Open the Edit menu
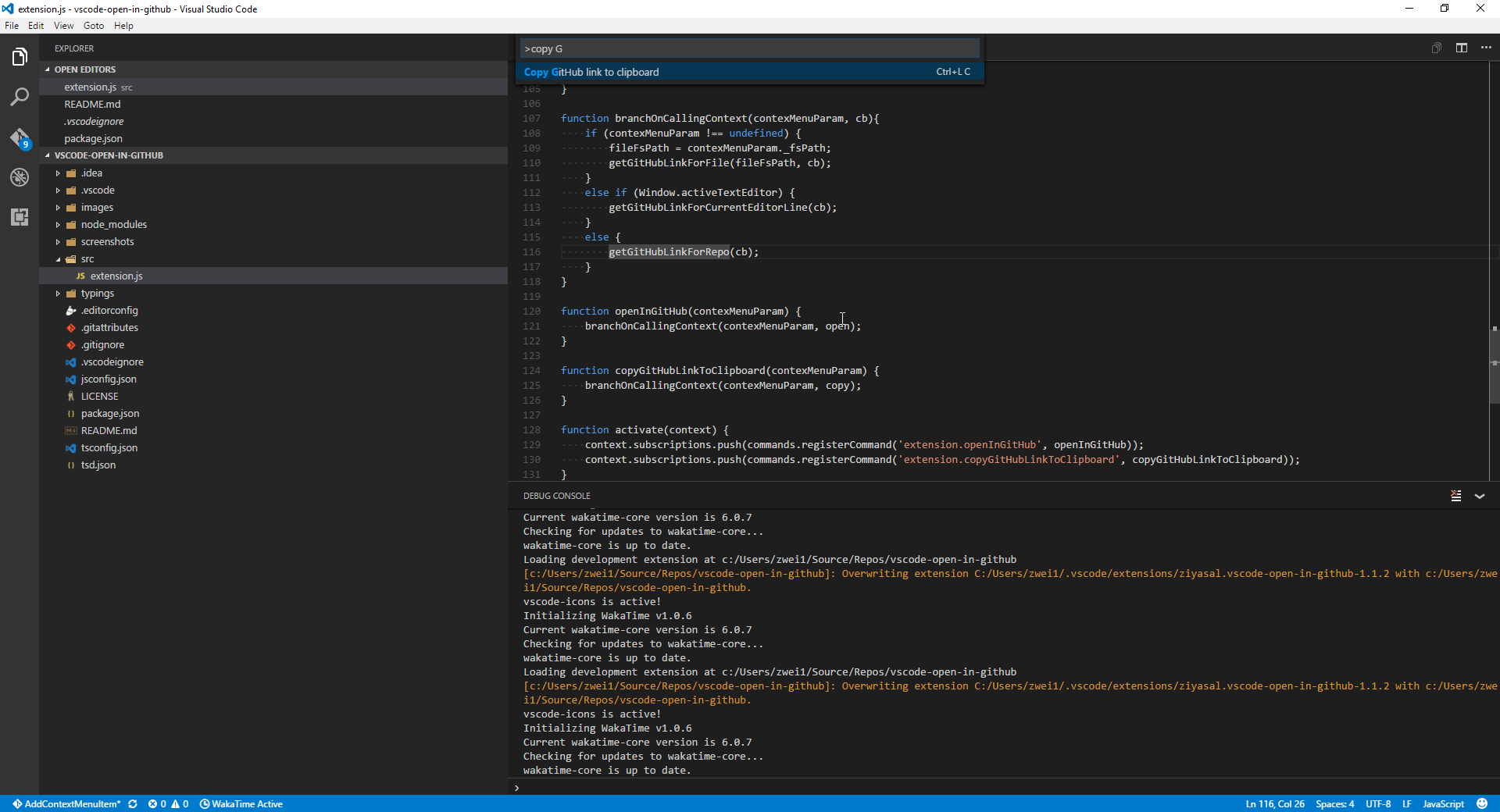This screenshot has height=812, width=1500. click(x=36, y=25)
